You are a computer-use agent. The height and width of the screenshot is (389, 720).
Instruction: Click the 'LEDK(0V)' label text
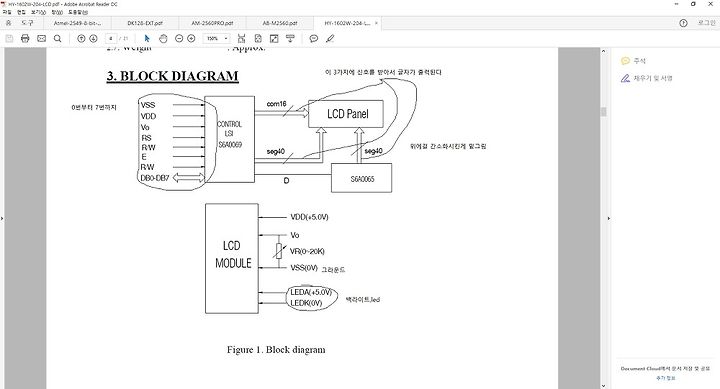306,303
